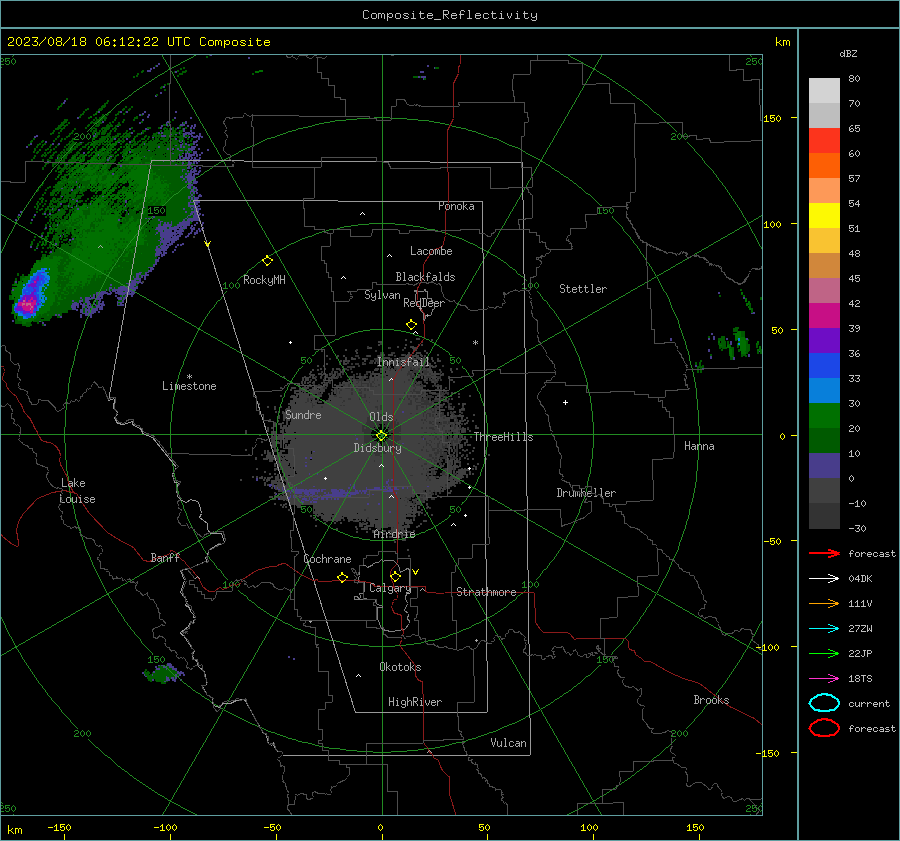The width and height of the screenshot is (900, 841).
Task: Click the white plus marker northwest of Drumheller
Action: (x=565, y=402)
